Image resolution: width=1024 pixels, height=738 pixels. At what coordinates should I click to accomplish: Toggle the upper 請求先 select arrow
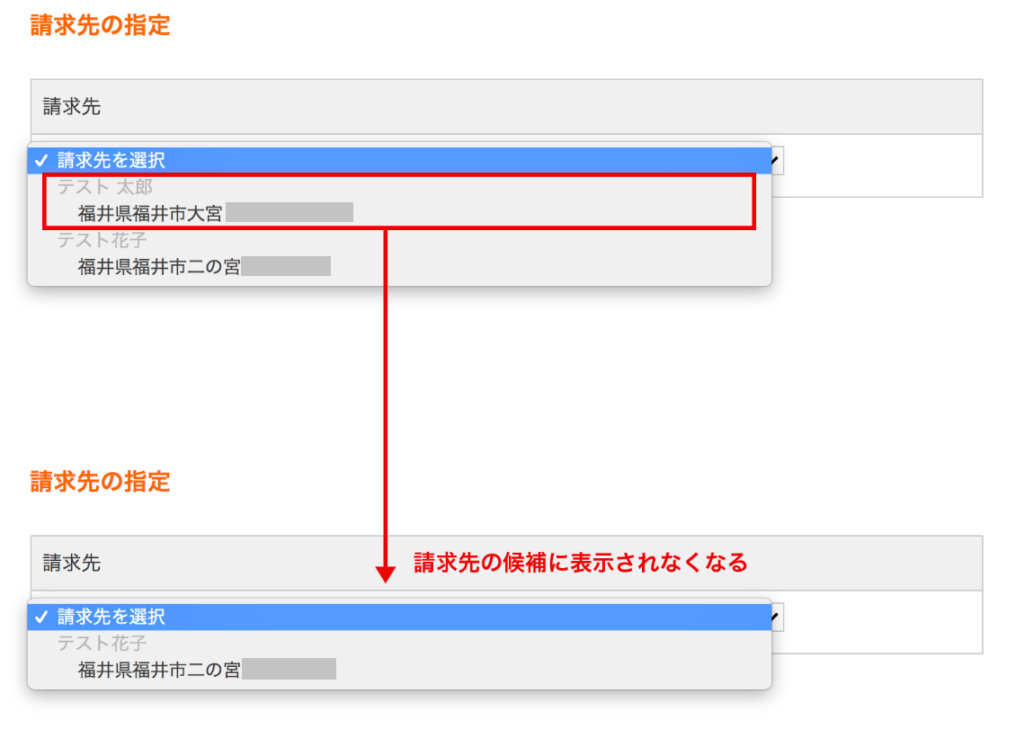(x=776, y=160)
